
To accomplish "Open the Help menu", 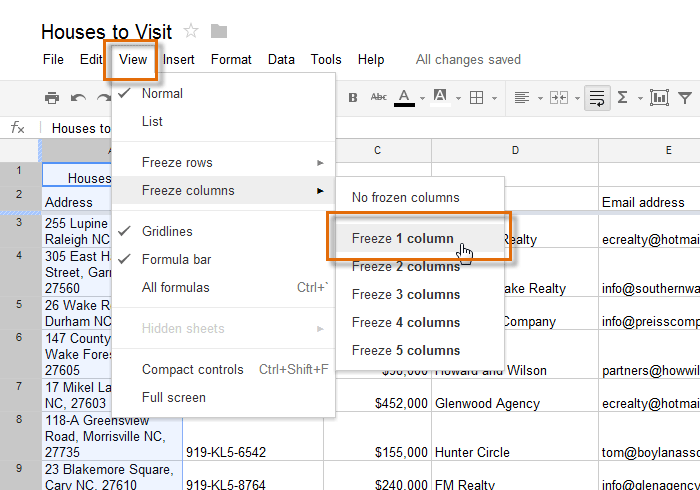I will [371, 59].
